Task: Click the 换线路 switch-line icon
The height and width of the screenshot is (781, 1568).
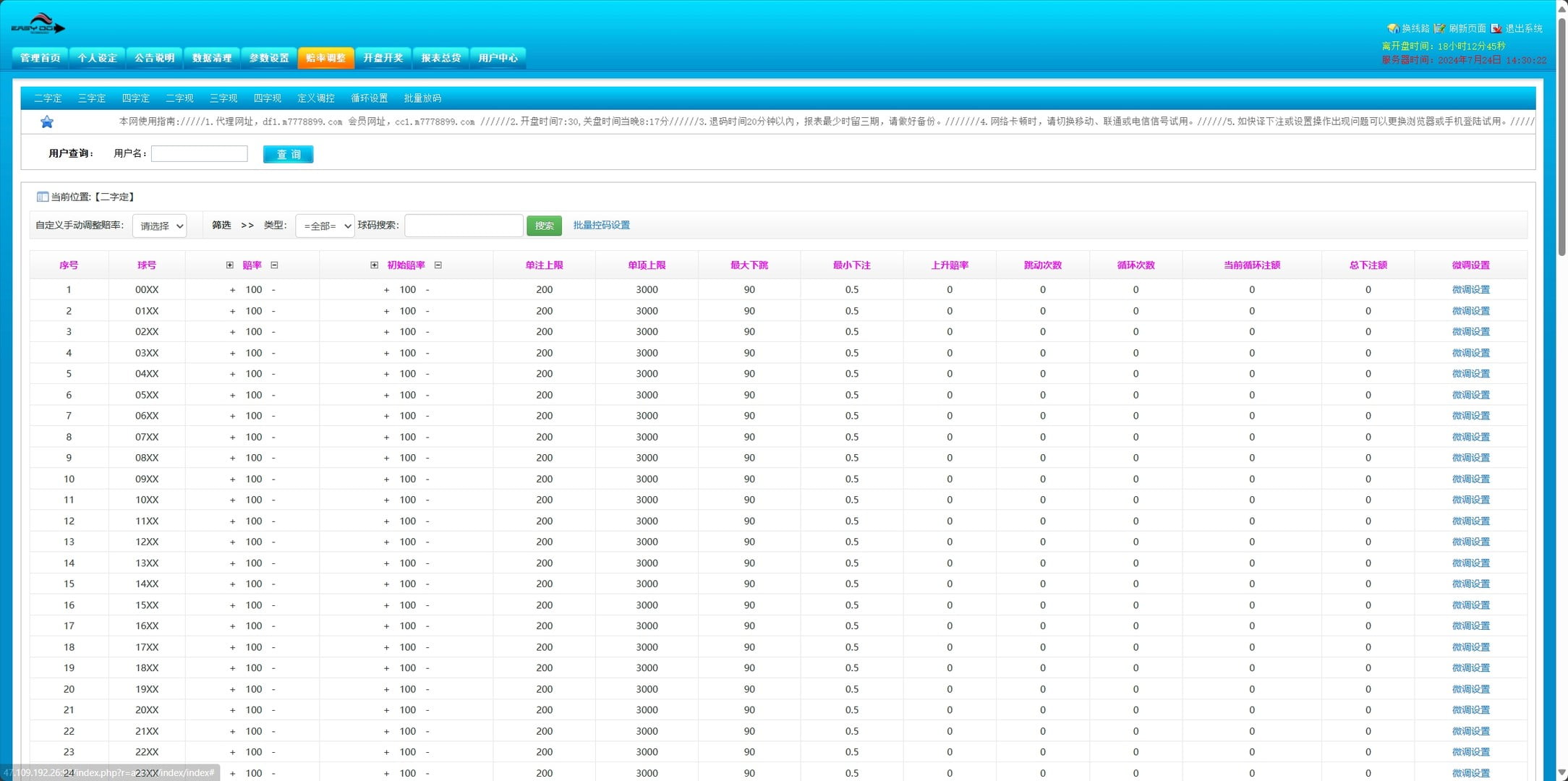Action: point(1393,28)
